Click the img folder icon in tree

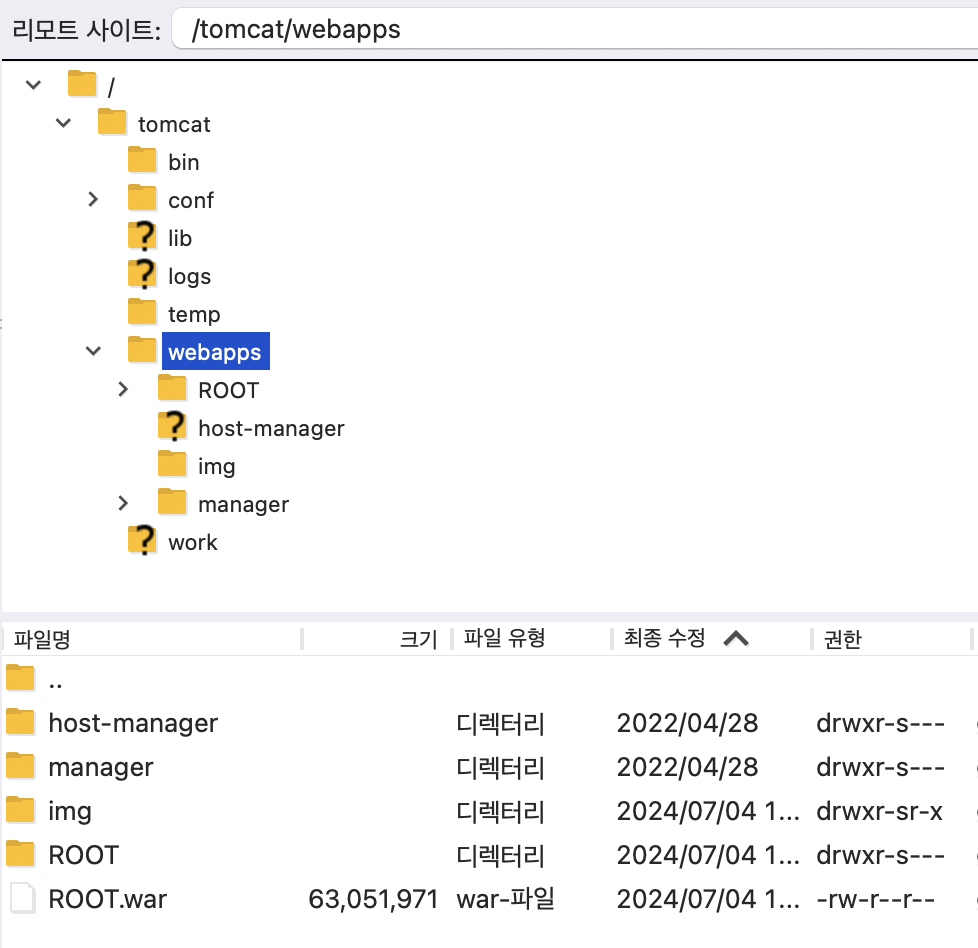click(172, 464)
